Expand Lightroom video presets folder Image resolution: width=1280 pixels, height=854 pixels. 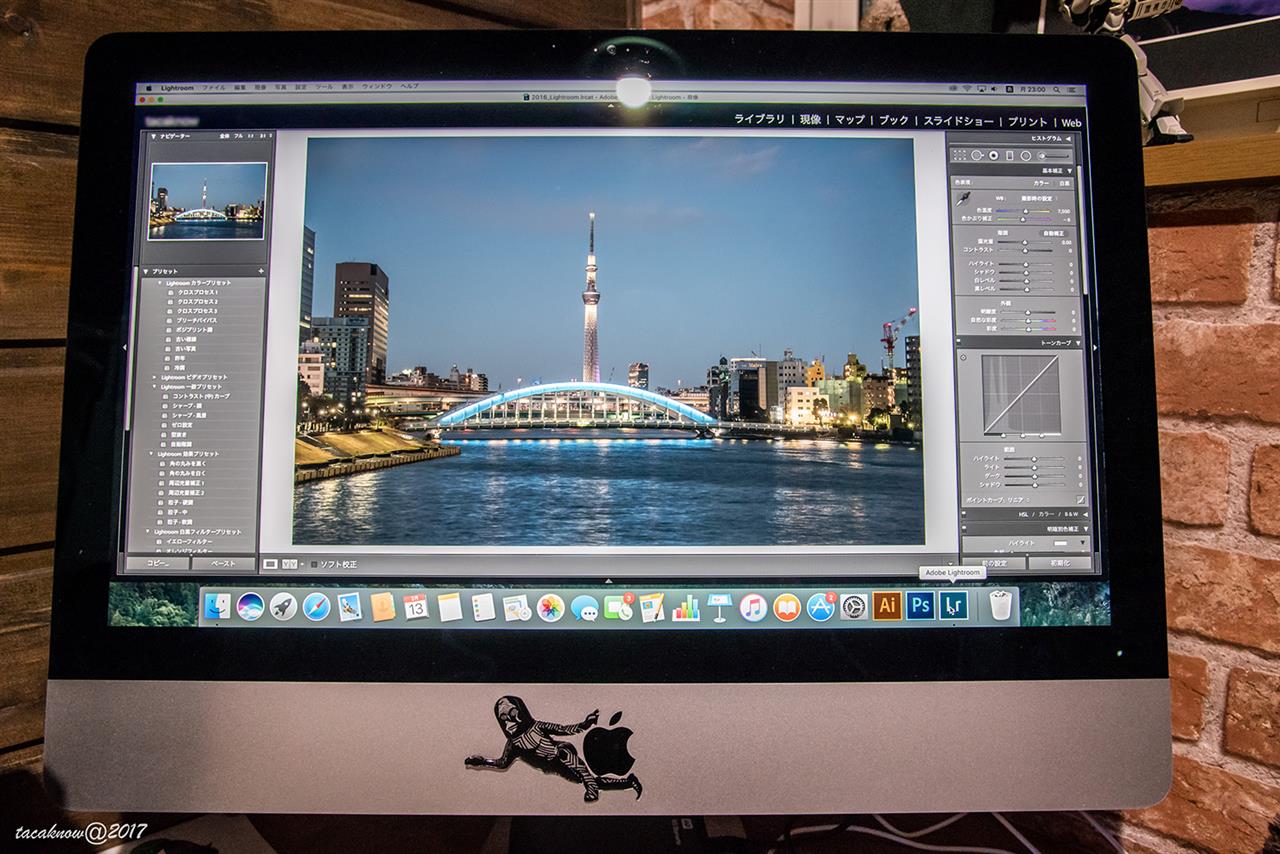coord(154,377)
